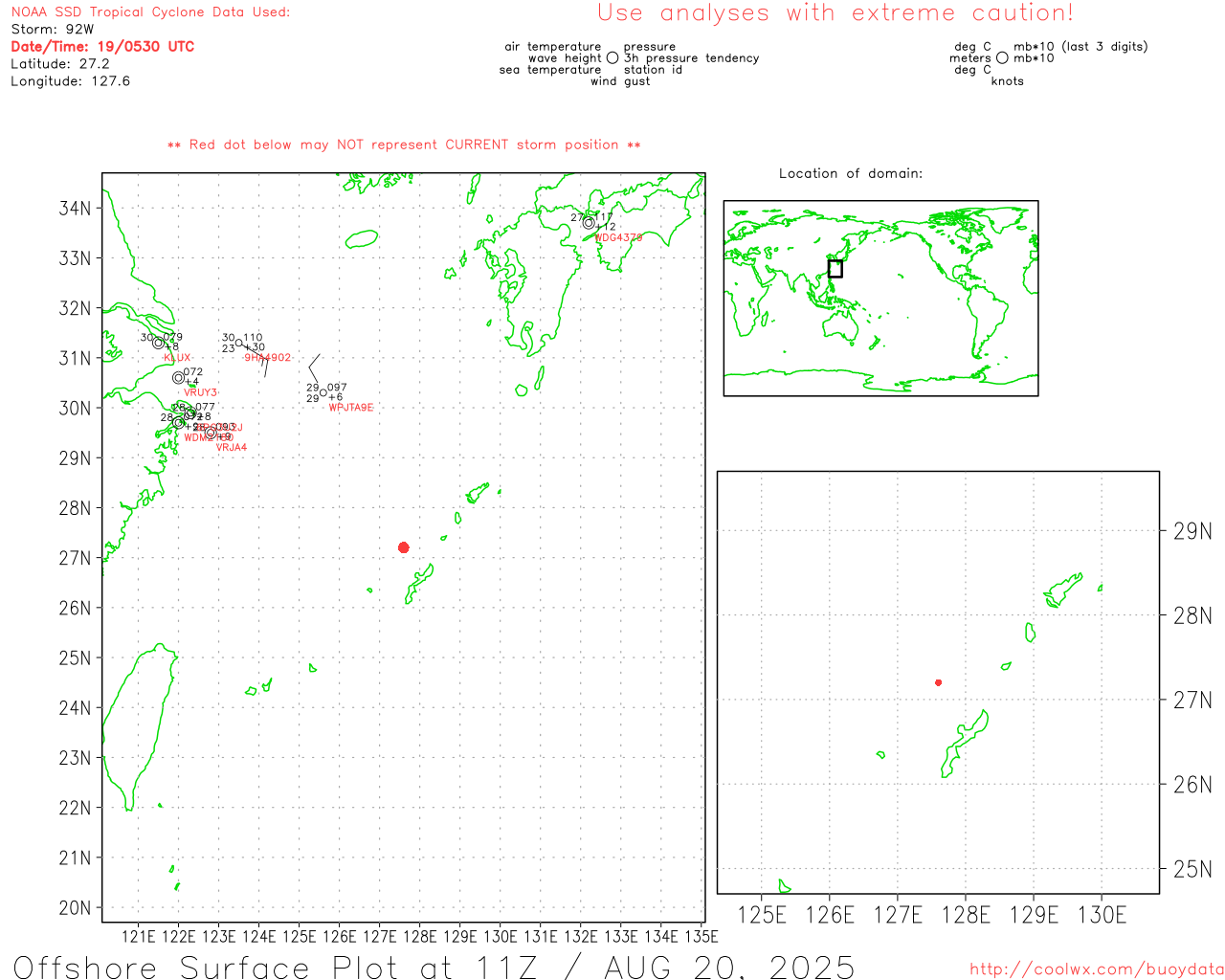Click the 'Longitude: 127.6' text
This screenshot has width=1225, height=980.
click(x=70, y=81)
